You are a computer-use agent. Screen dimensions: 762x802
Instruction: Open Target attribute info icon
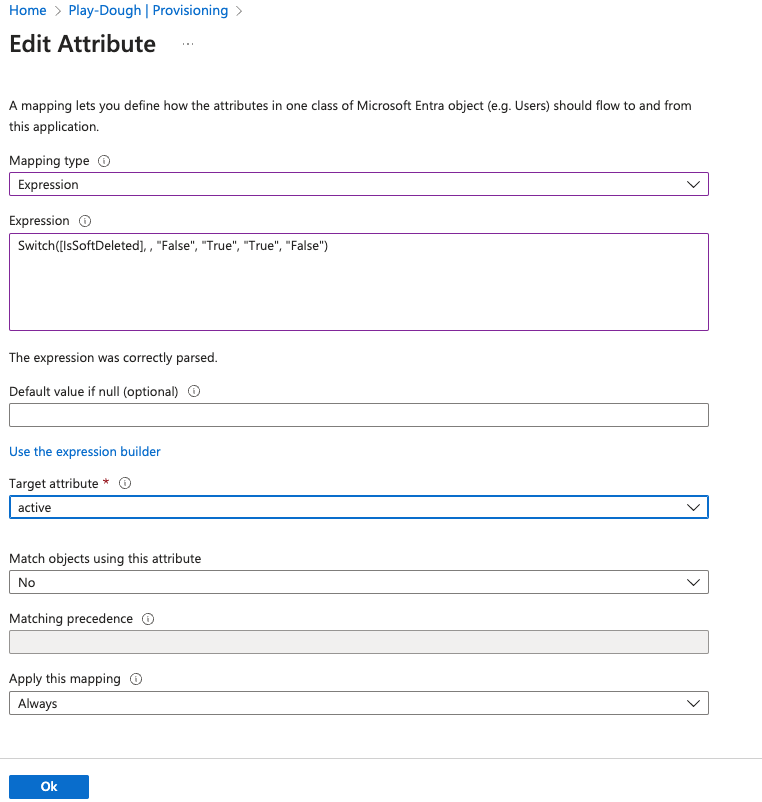pyautogui.click(x=125, y=483)
